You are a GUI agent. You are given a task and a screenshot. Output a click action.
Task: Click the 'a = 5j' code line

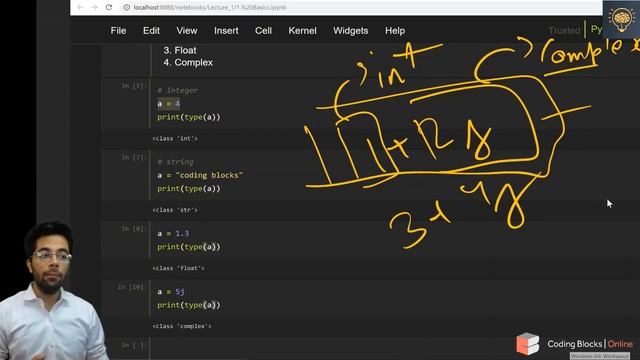coord(171,292)
